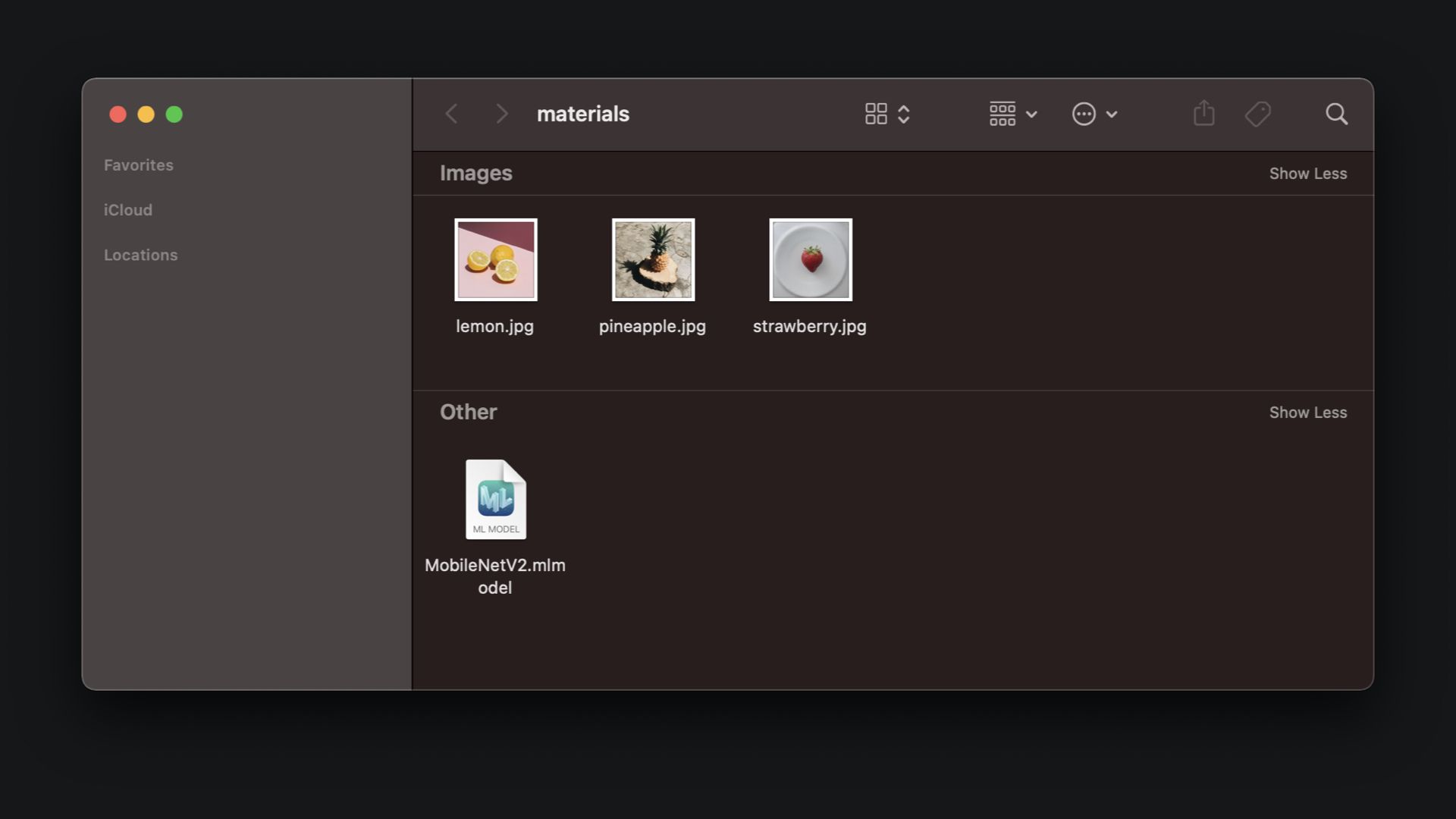Screen dimensions: 1456x819
Task: Click the Edit Tags icon
Action: click(x=1257, y=114)
